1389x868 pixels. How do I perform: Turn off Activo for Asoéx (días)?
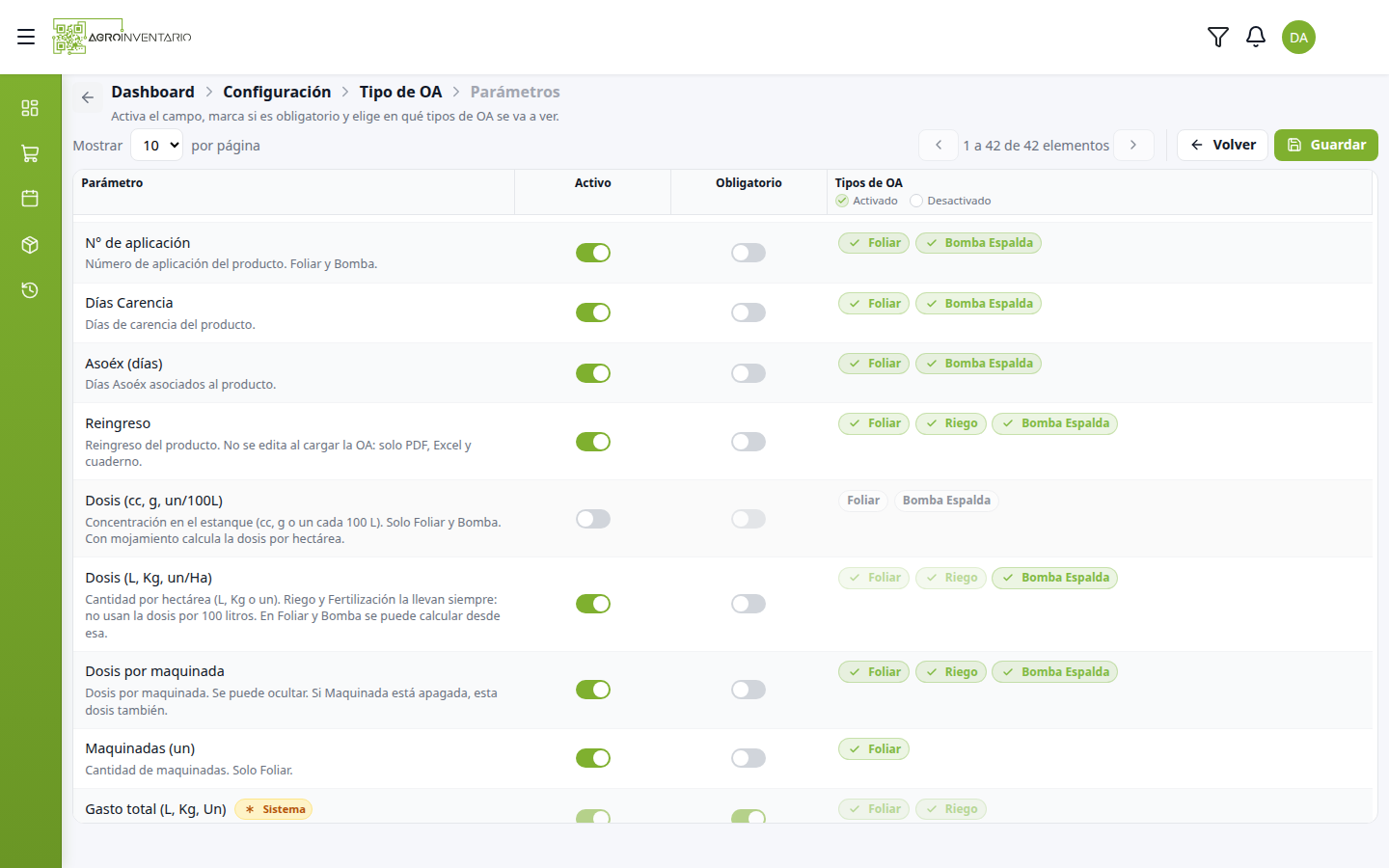(x=593, y=373)
